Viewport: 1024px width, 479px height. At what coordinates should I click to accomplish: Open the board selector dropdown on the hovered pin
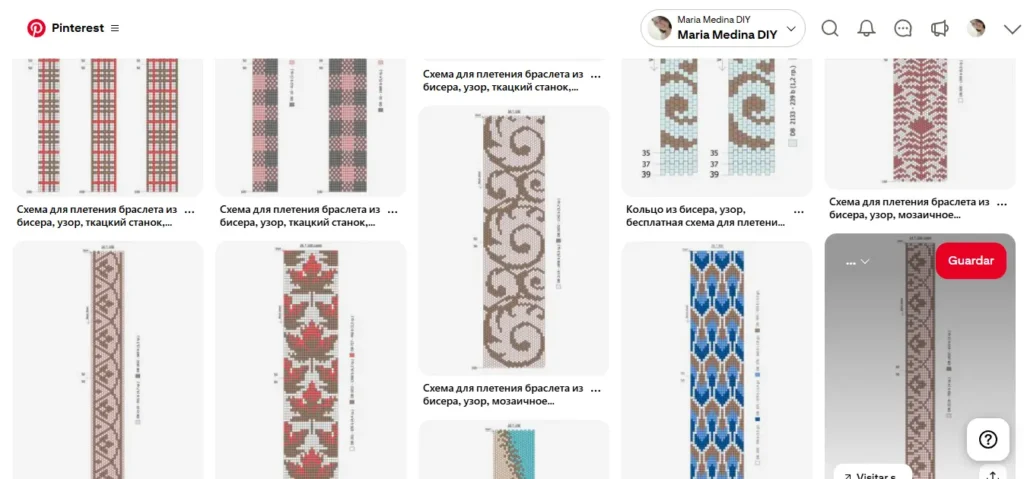tap(857, 261)
